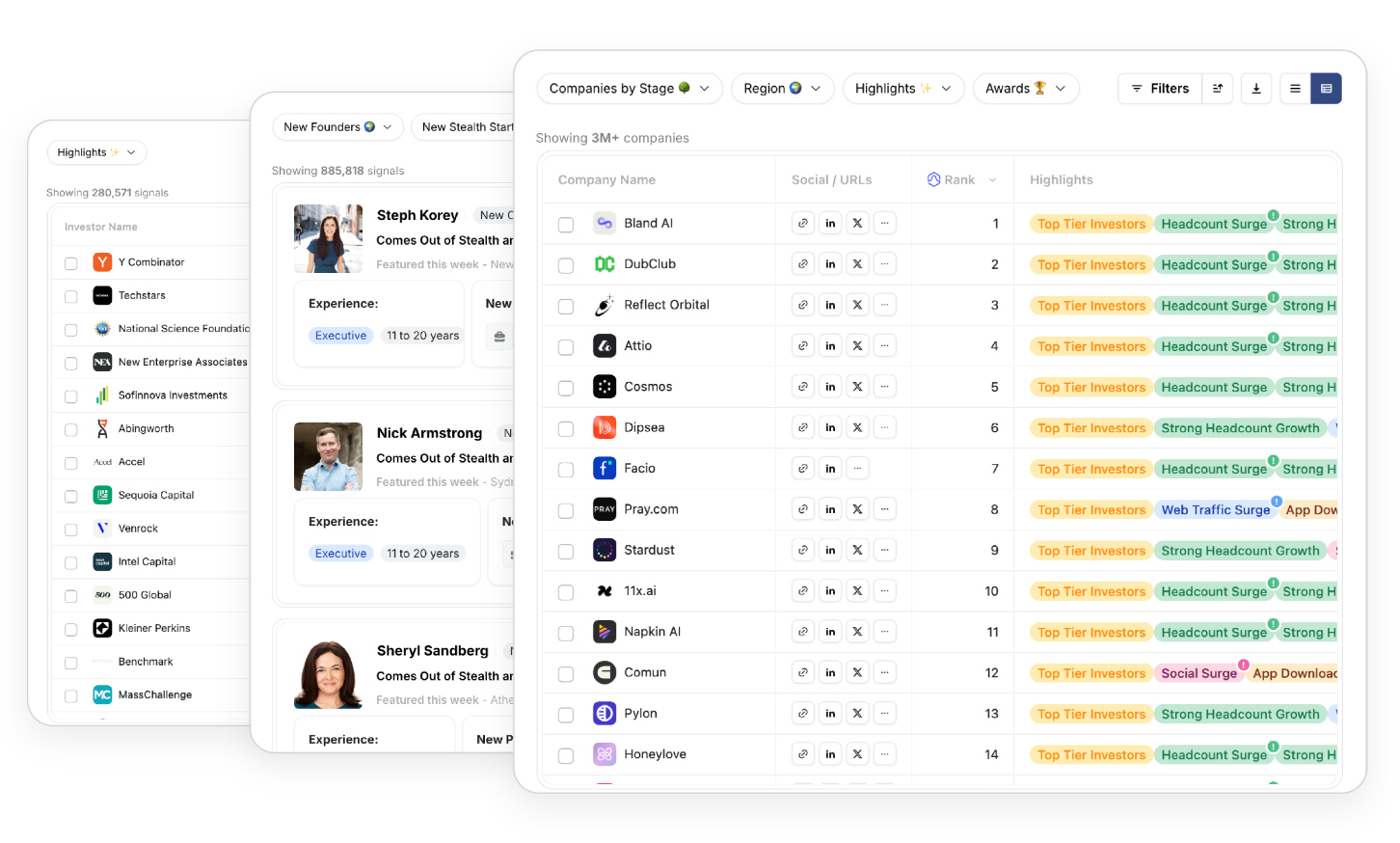Click Strong Headcount Growth tag for Dipsea
The width and height of the screenshot is (1400, 843).
(x=1240, y=428)
